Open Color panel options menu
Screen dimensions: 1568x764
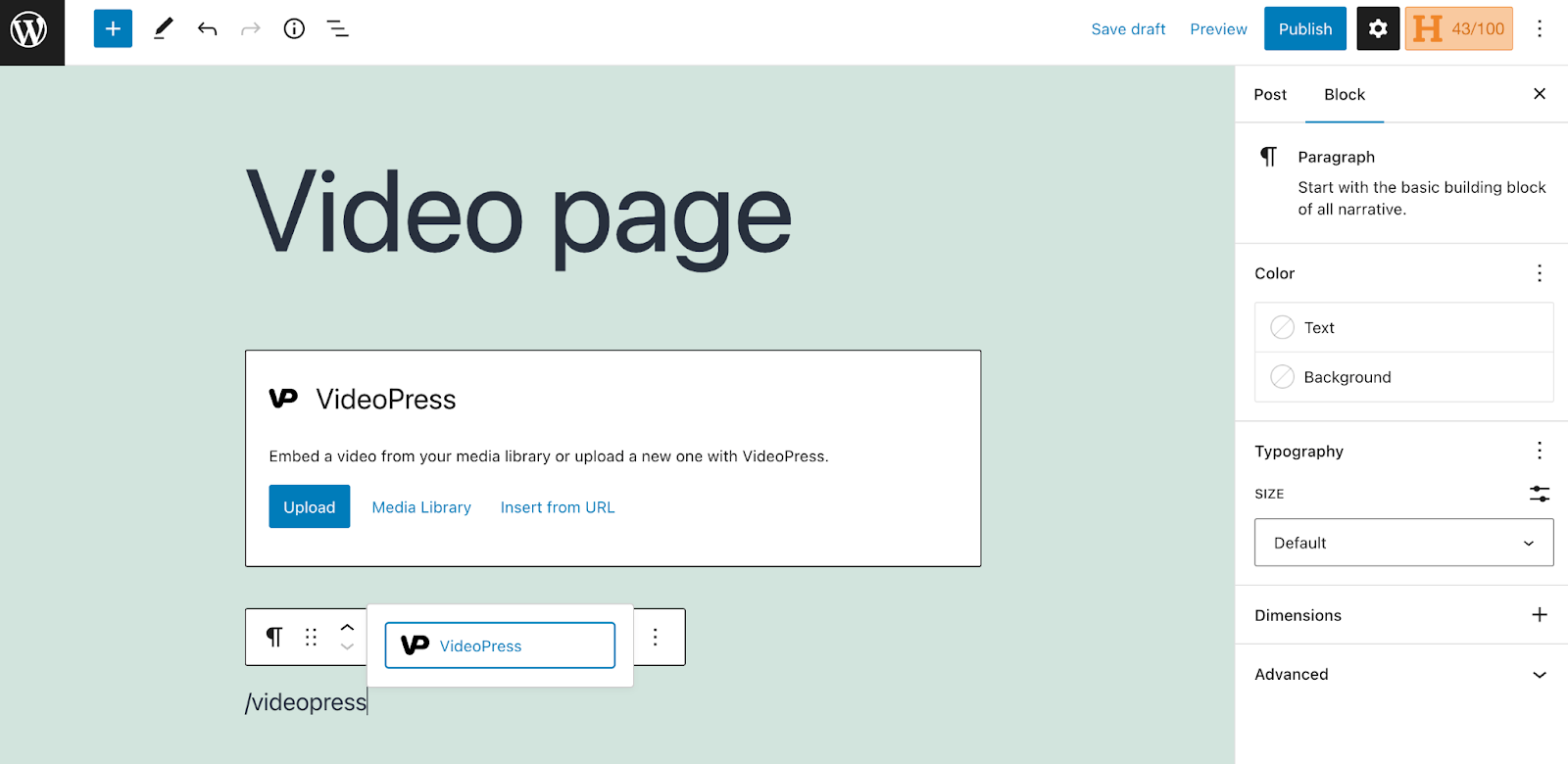[1540, 273]
